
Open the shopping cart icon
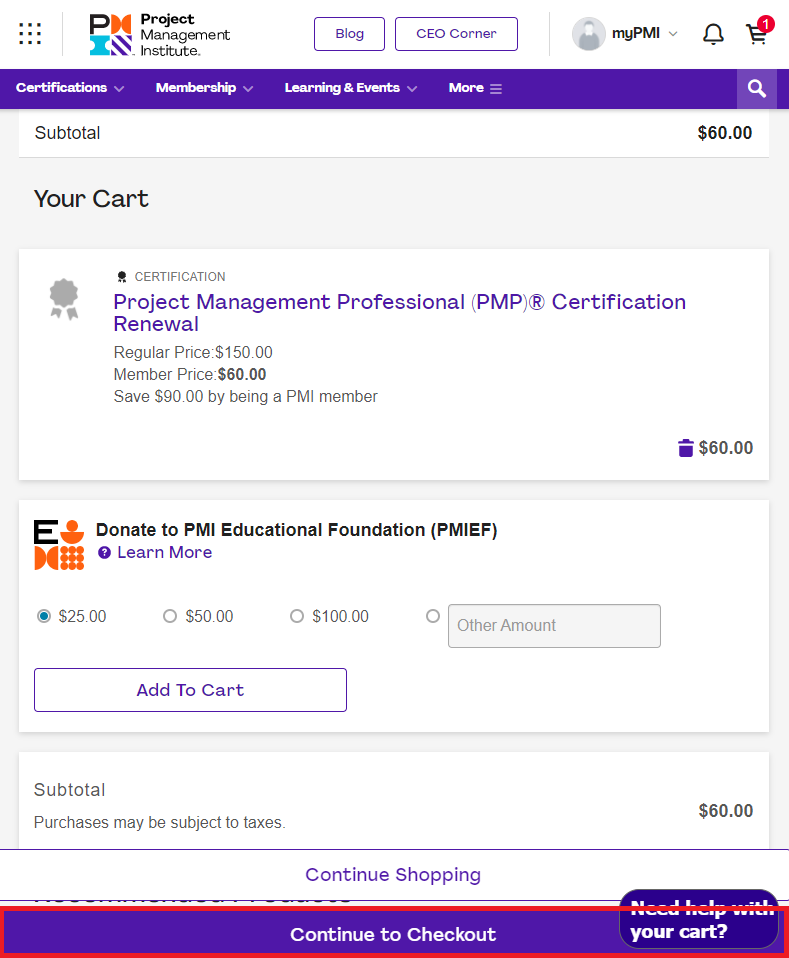758,34
